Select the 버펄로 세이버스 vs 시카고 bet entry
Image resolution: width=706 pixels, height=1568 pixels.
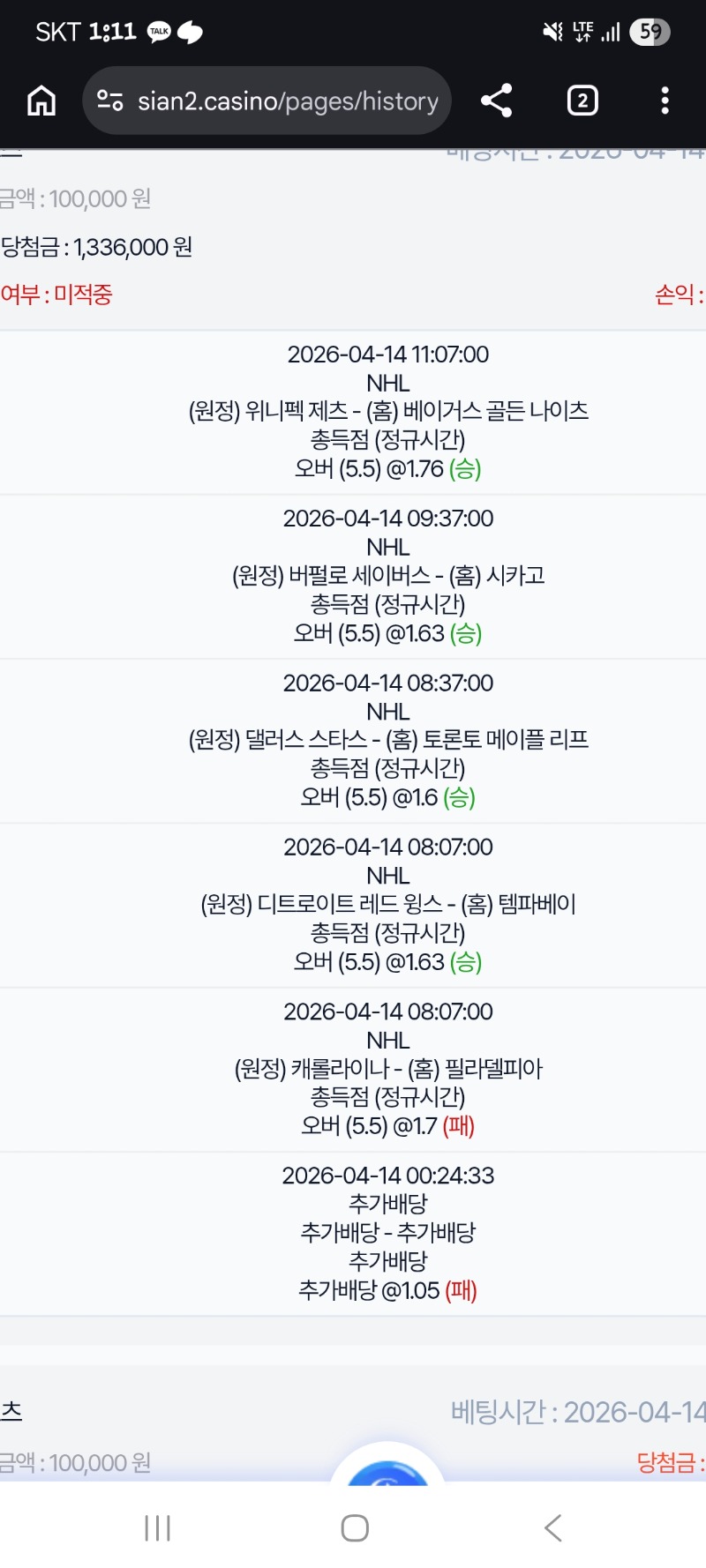pyautogui.click(x=388, y=576)
